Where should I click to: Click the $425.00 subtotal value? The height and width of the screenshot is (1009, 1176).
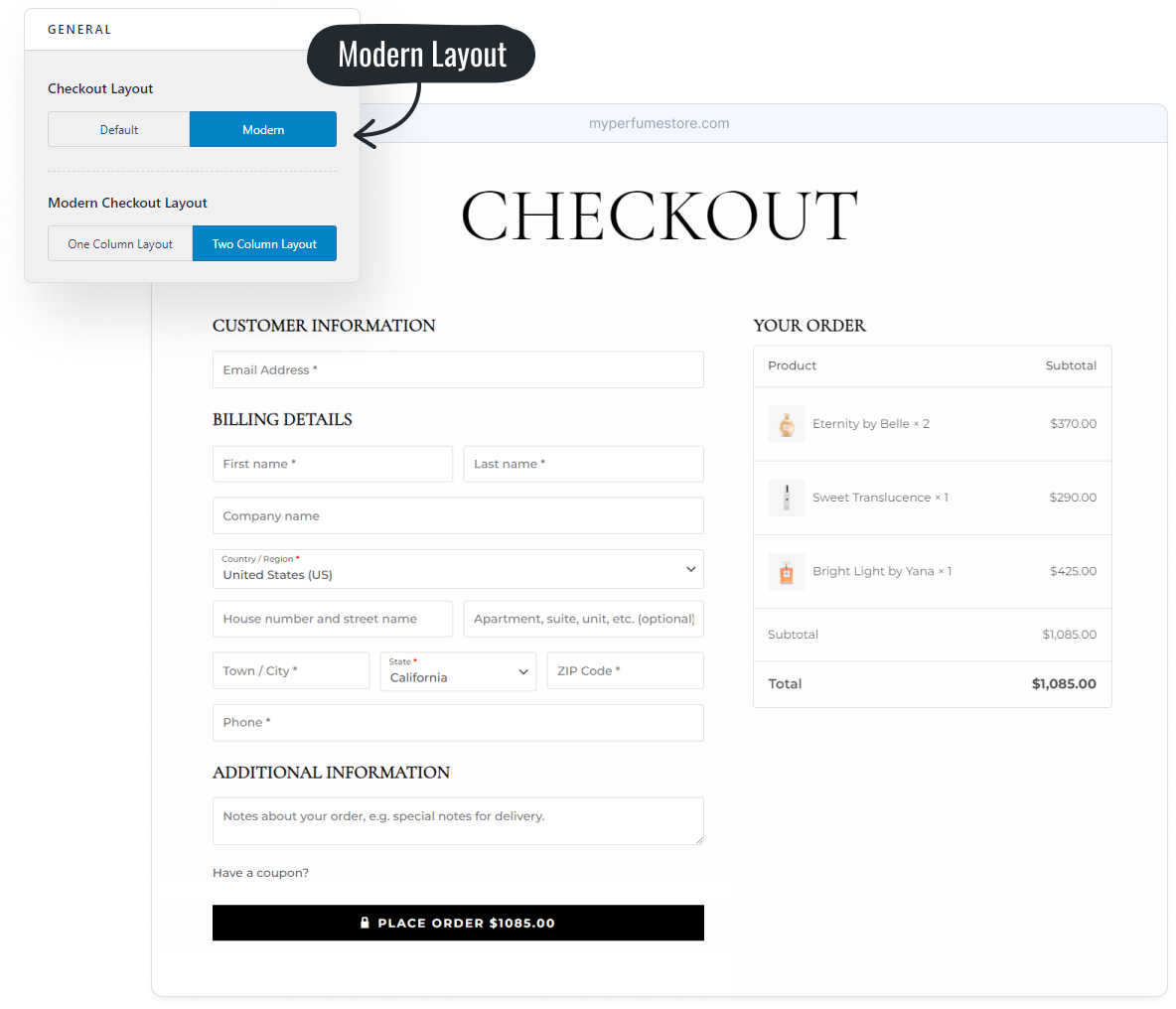click(1074, 571)
